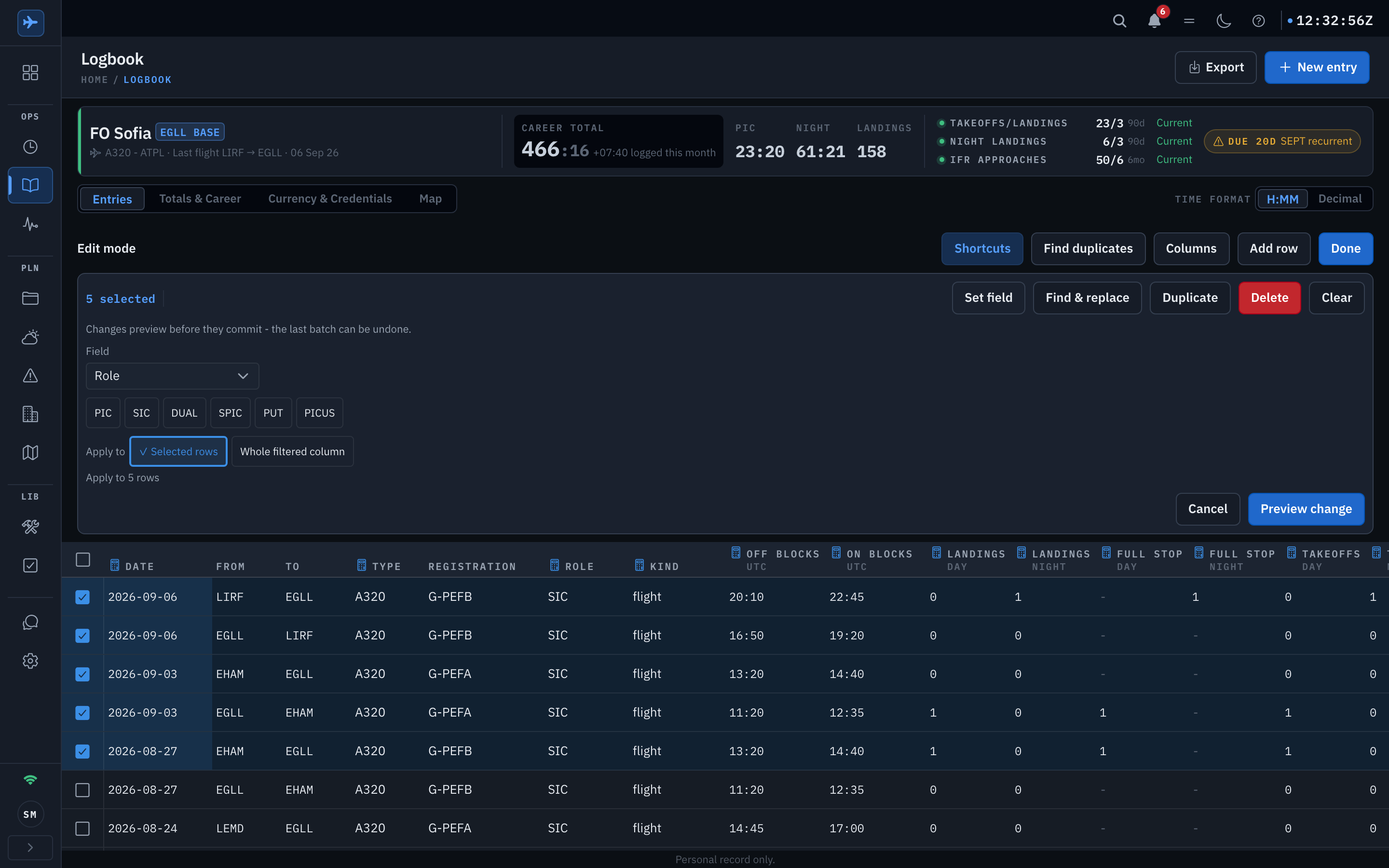Expand sidebar with bottom chevron

30,847
